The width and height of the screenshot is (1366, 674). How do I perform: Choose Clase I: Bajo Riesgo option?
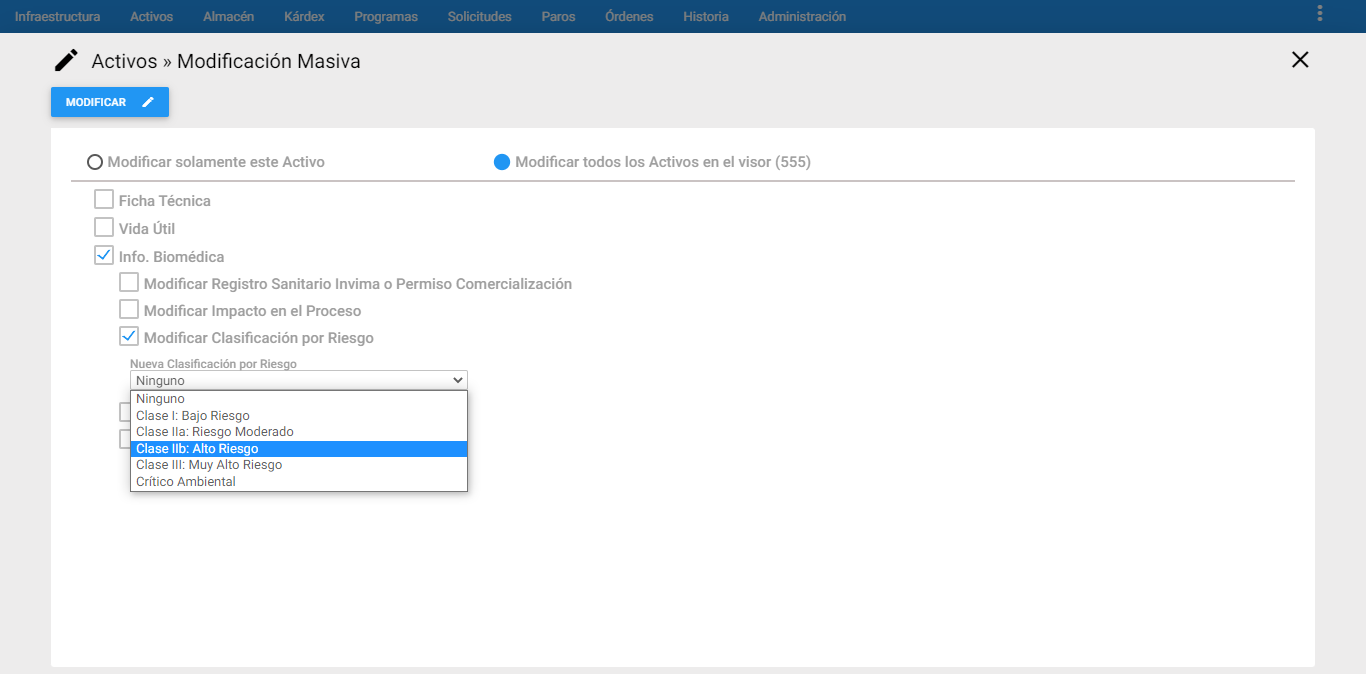point(298,416)
